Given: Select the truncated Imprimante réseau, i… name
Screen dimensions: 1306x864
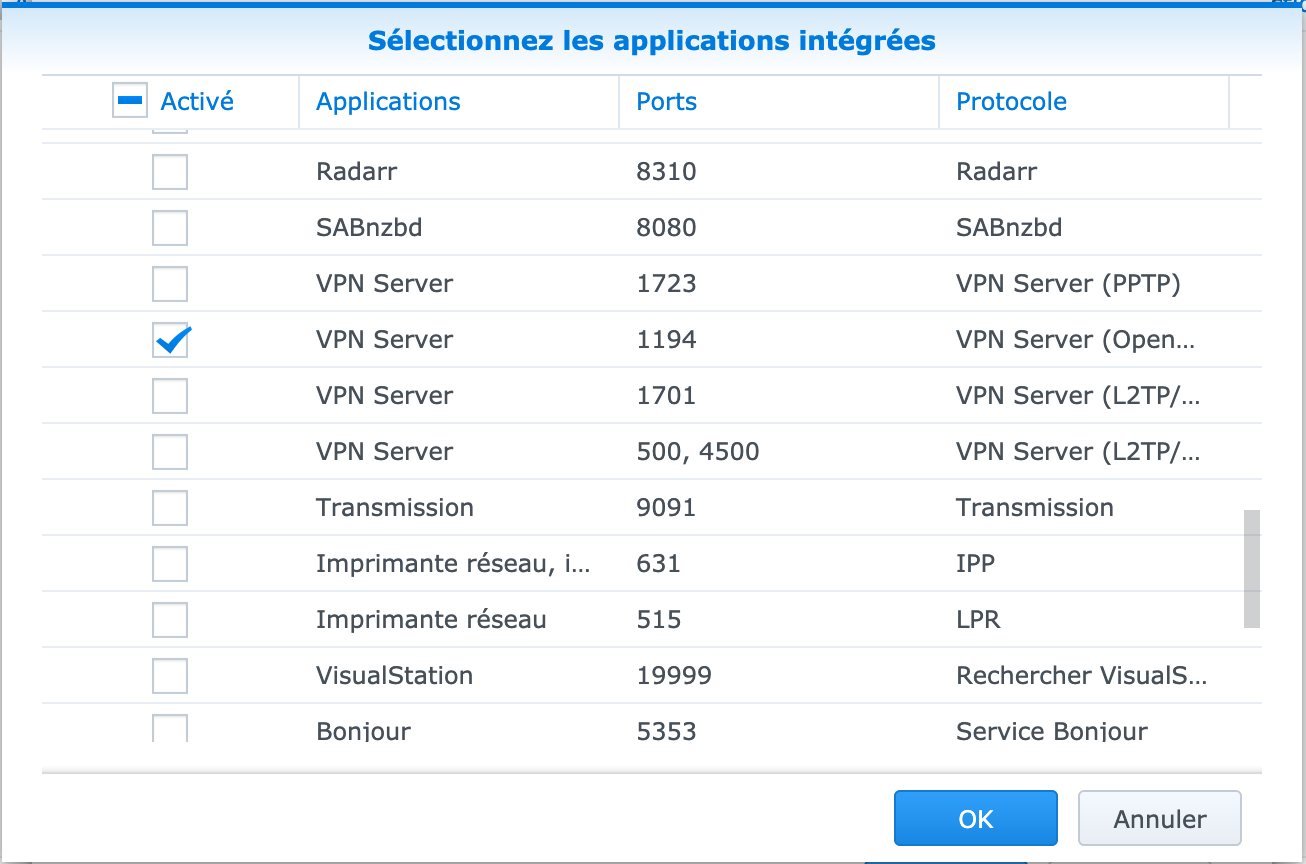Looking at the screenshot, I should (x=453, y=564).
